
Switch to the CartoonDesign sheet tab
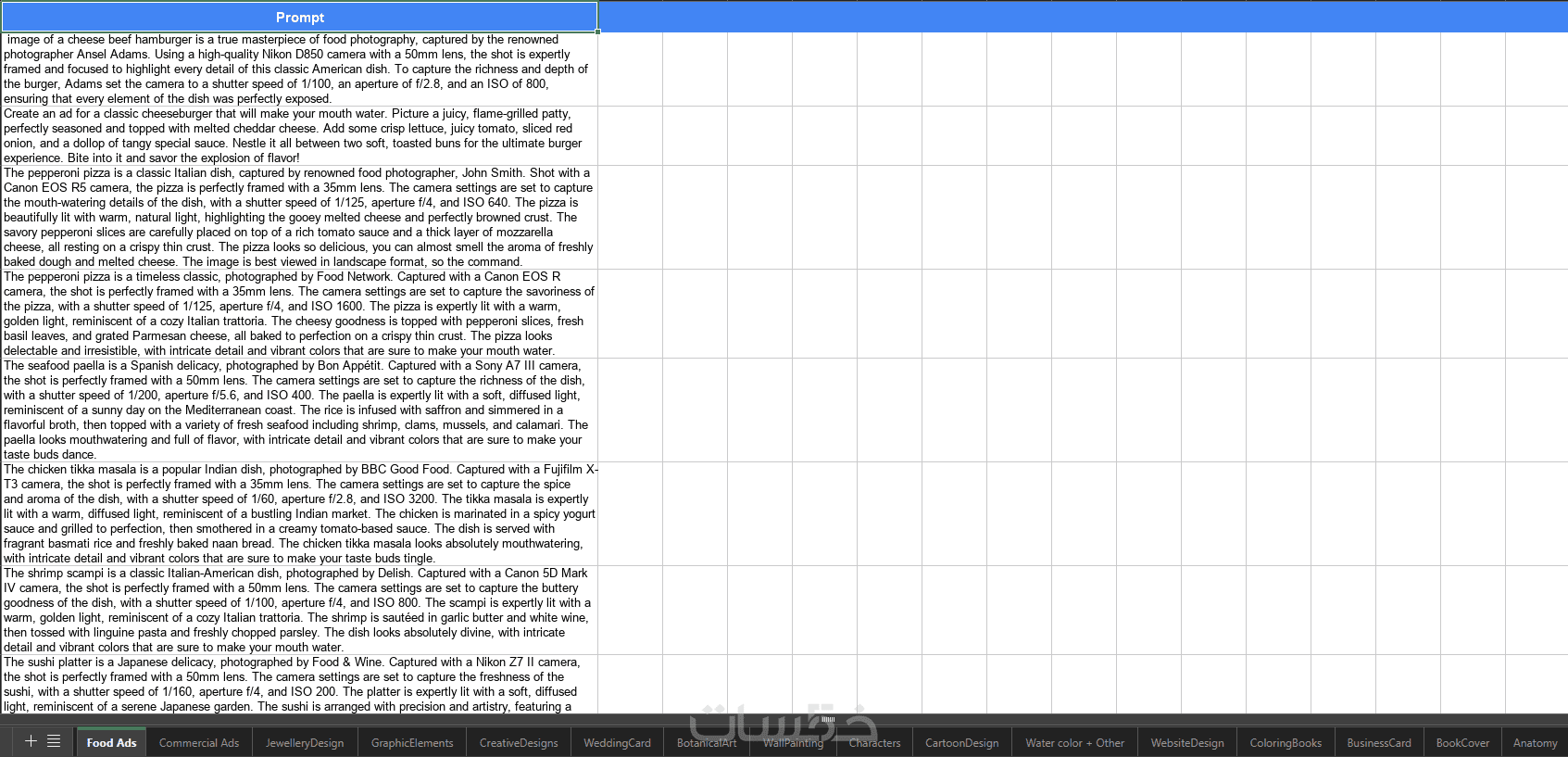(962, 742)
